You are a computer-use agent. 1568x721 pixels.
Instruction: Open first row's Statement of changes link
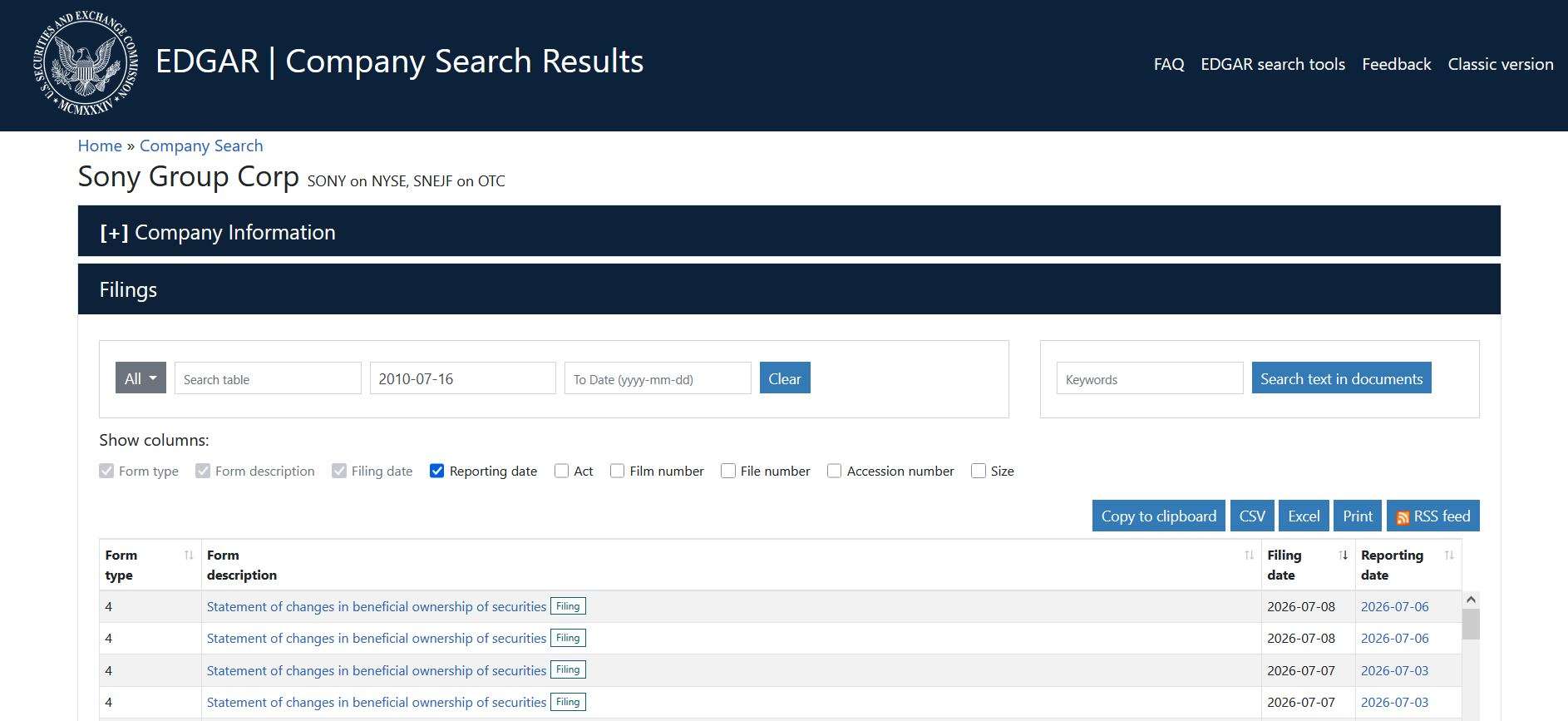[377, 607]
